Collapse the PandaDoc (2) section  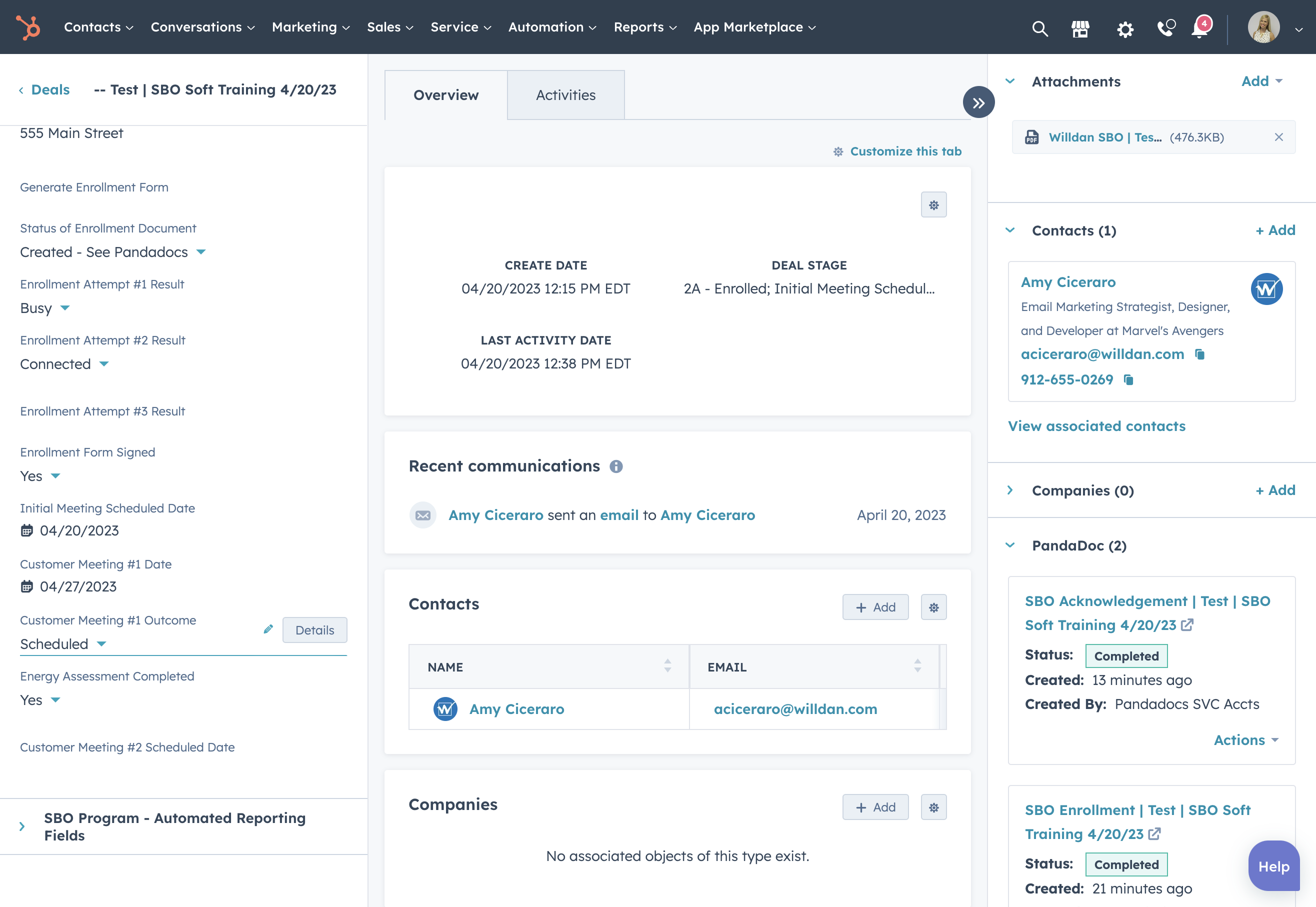pos(1009,545)
